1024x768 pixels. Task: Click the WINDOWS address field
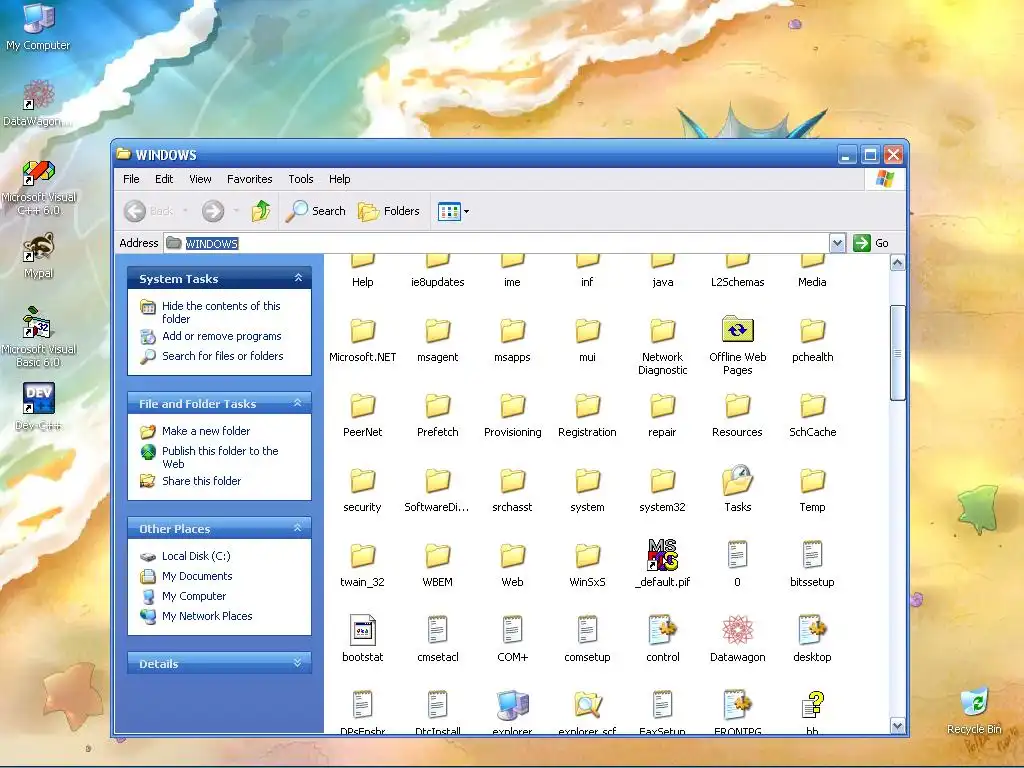pyautogui.click(x=496, y=243)
